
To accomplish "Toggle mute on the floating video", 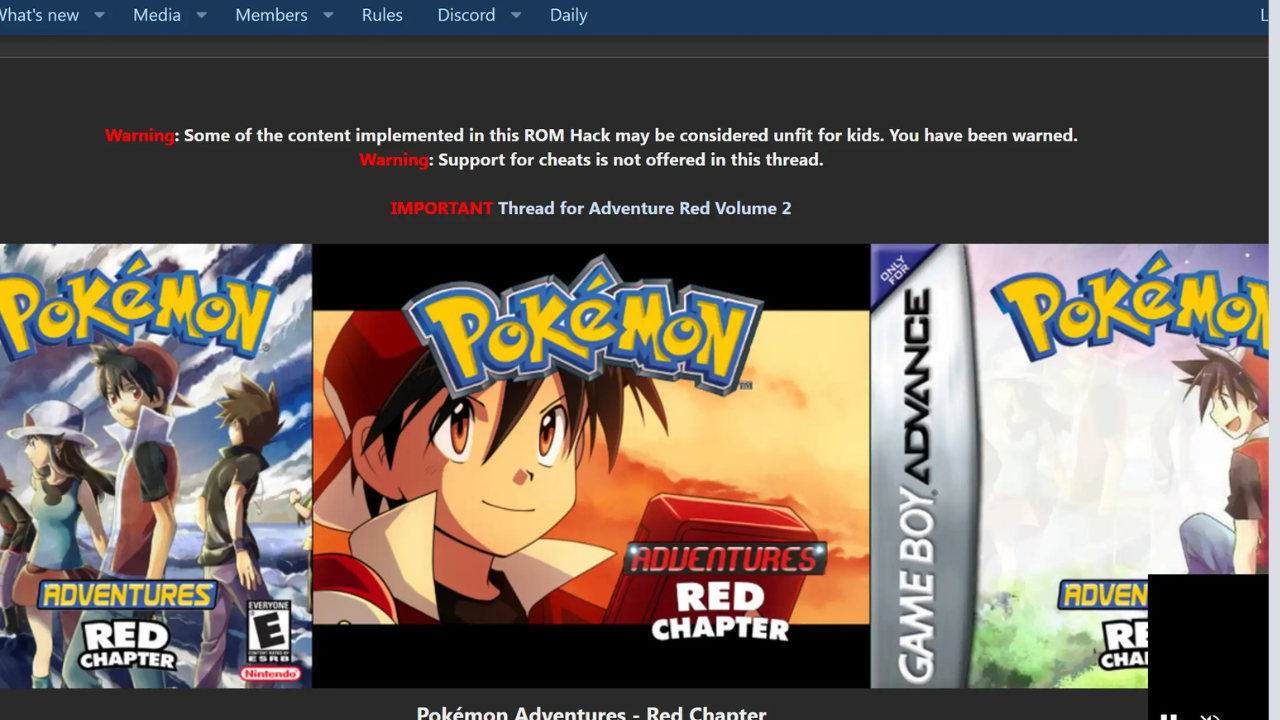I will [x=1210, y=716].
